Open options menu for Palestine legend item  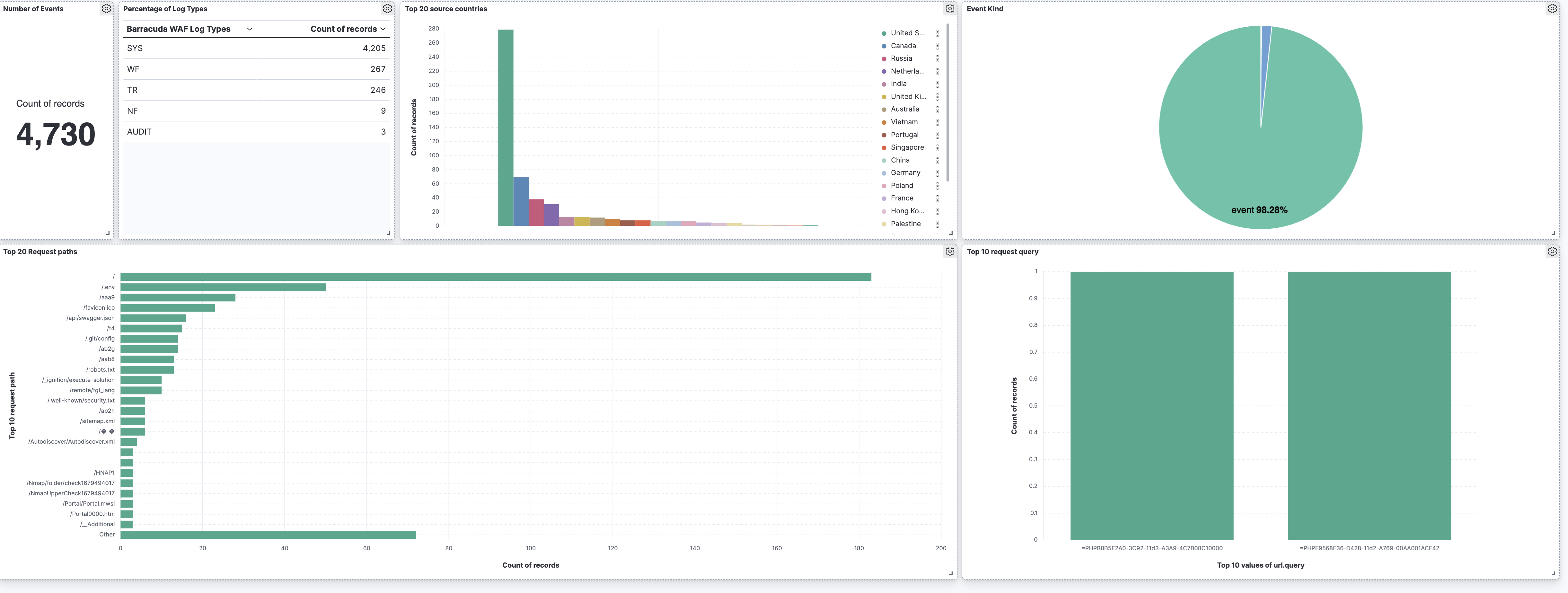point(938,224)
